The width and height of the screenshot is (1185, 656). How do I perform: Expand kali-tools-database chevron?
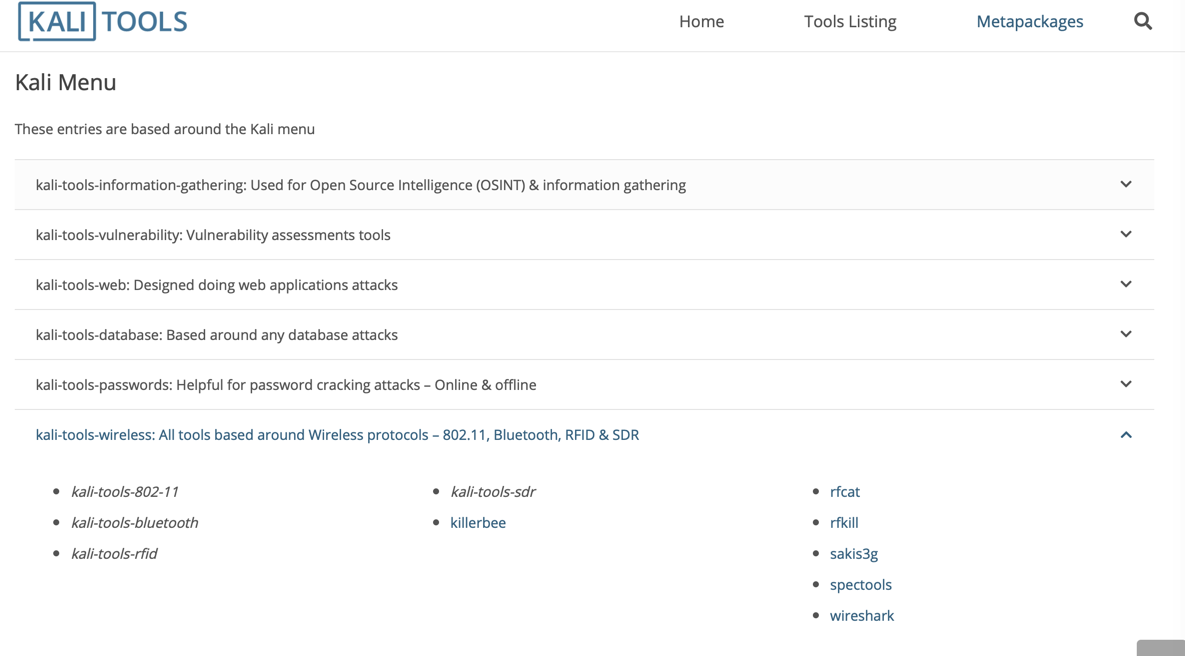tap(1126, 333)
